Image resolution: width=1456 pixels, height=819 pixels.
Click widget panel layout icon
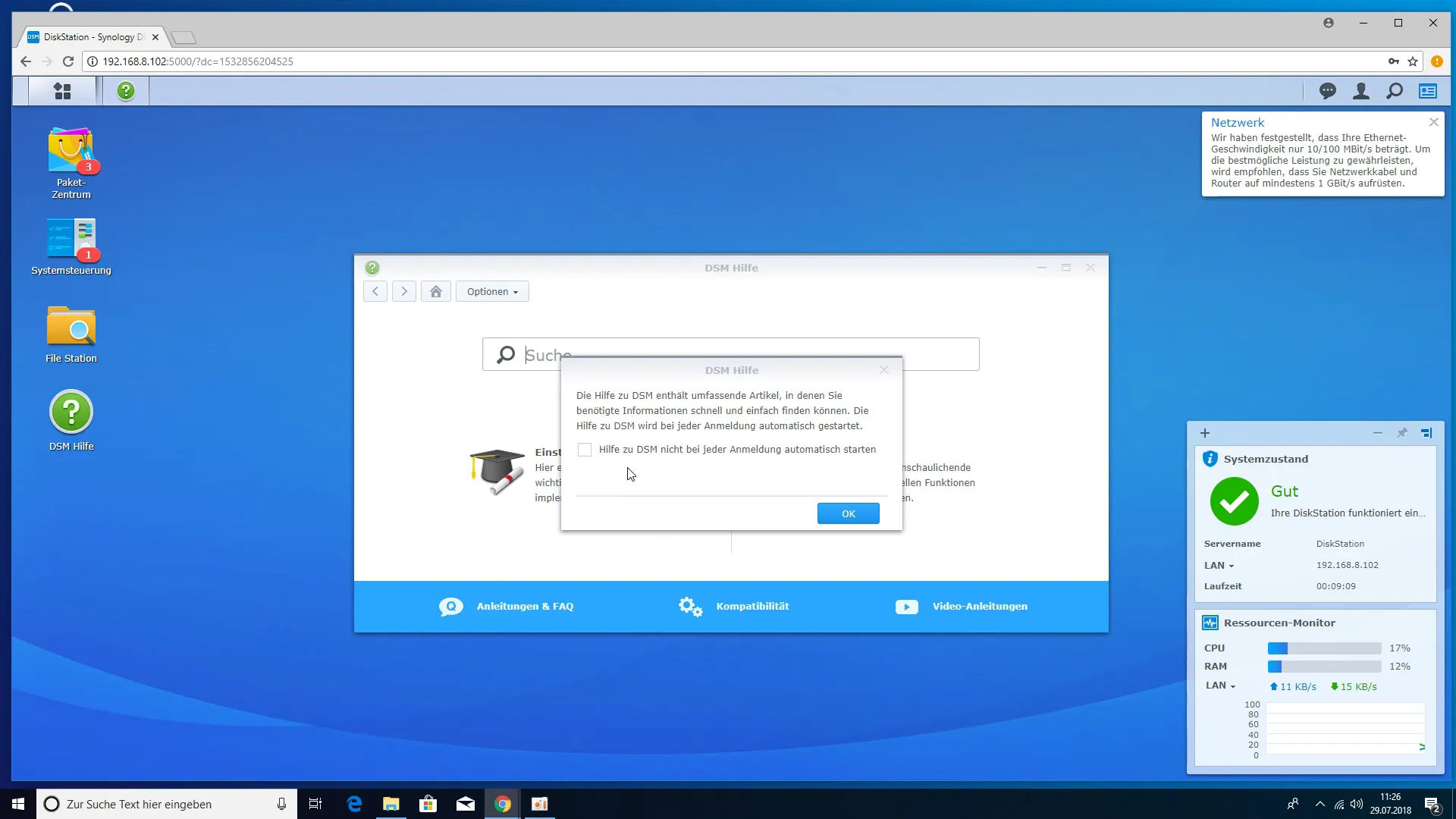coord(1426,433)
